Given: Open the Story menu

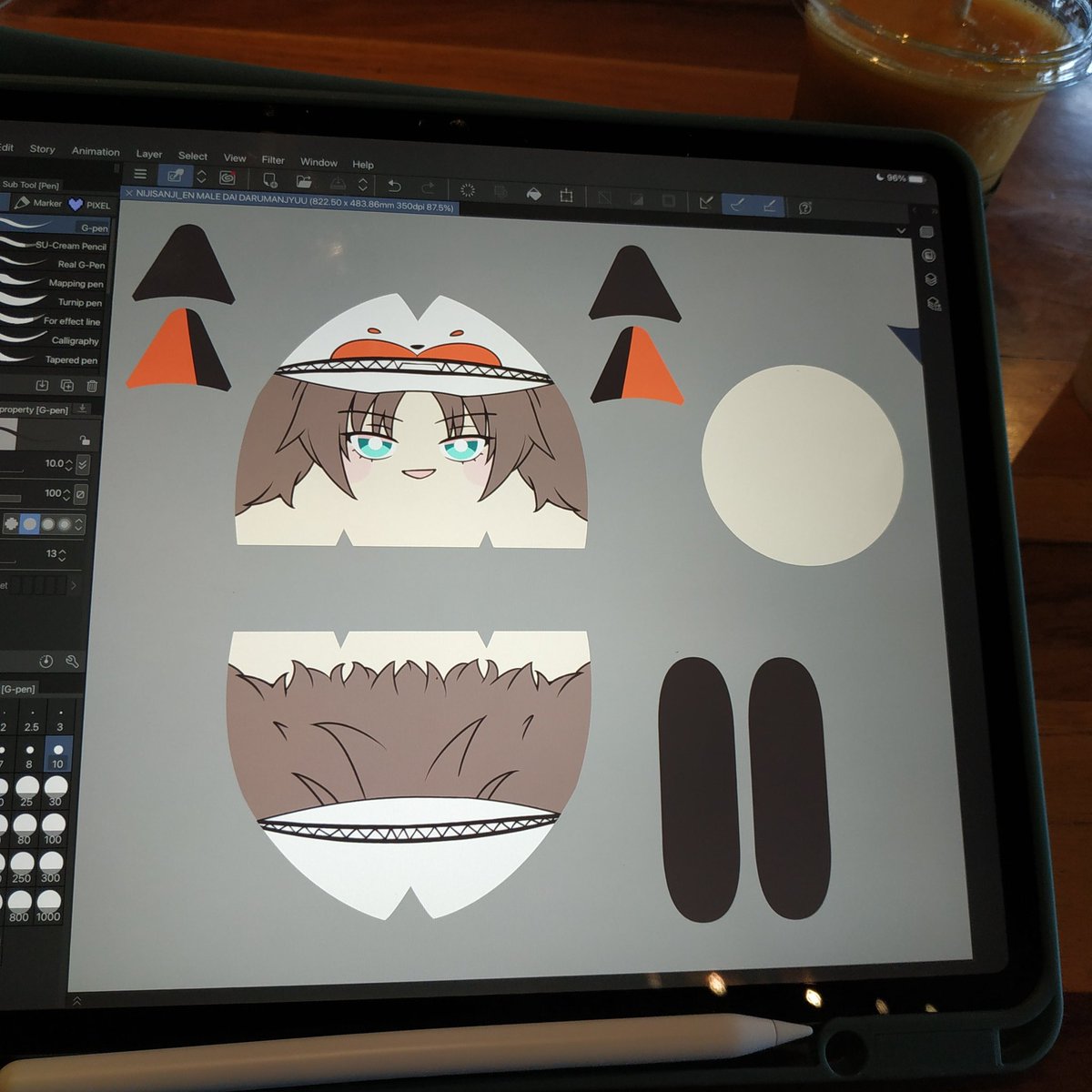Looking at the screenshot, I should tap(43, 148).
